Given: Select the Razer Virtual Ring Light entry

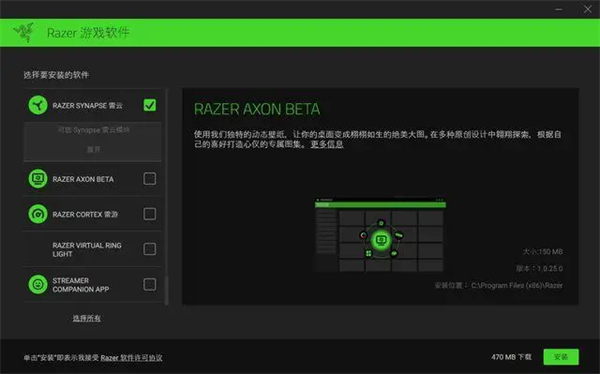Looking at the screenshot, I should (92, 249).
